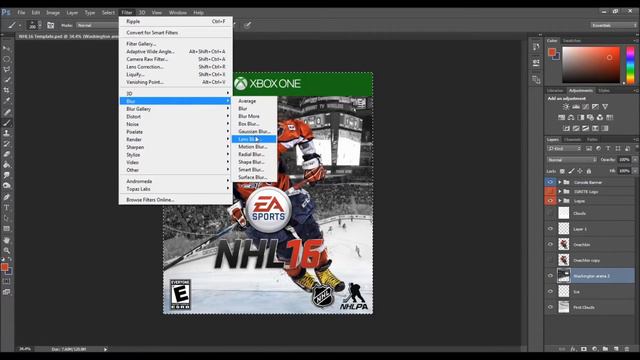Expand the second layer group

pyautogui.click(x=560, y=191)
